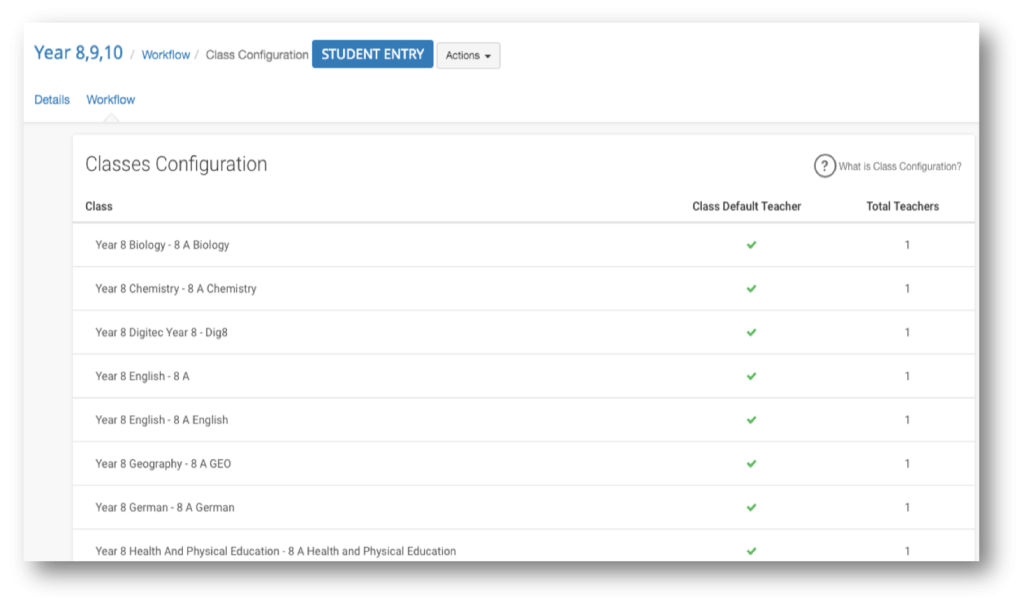Screen dimensions: 1024x605
Task: Go to Workflow breadcrumb link
Action: [x=165, y=55]
